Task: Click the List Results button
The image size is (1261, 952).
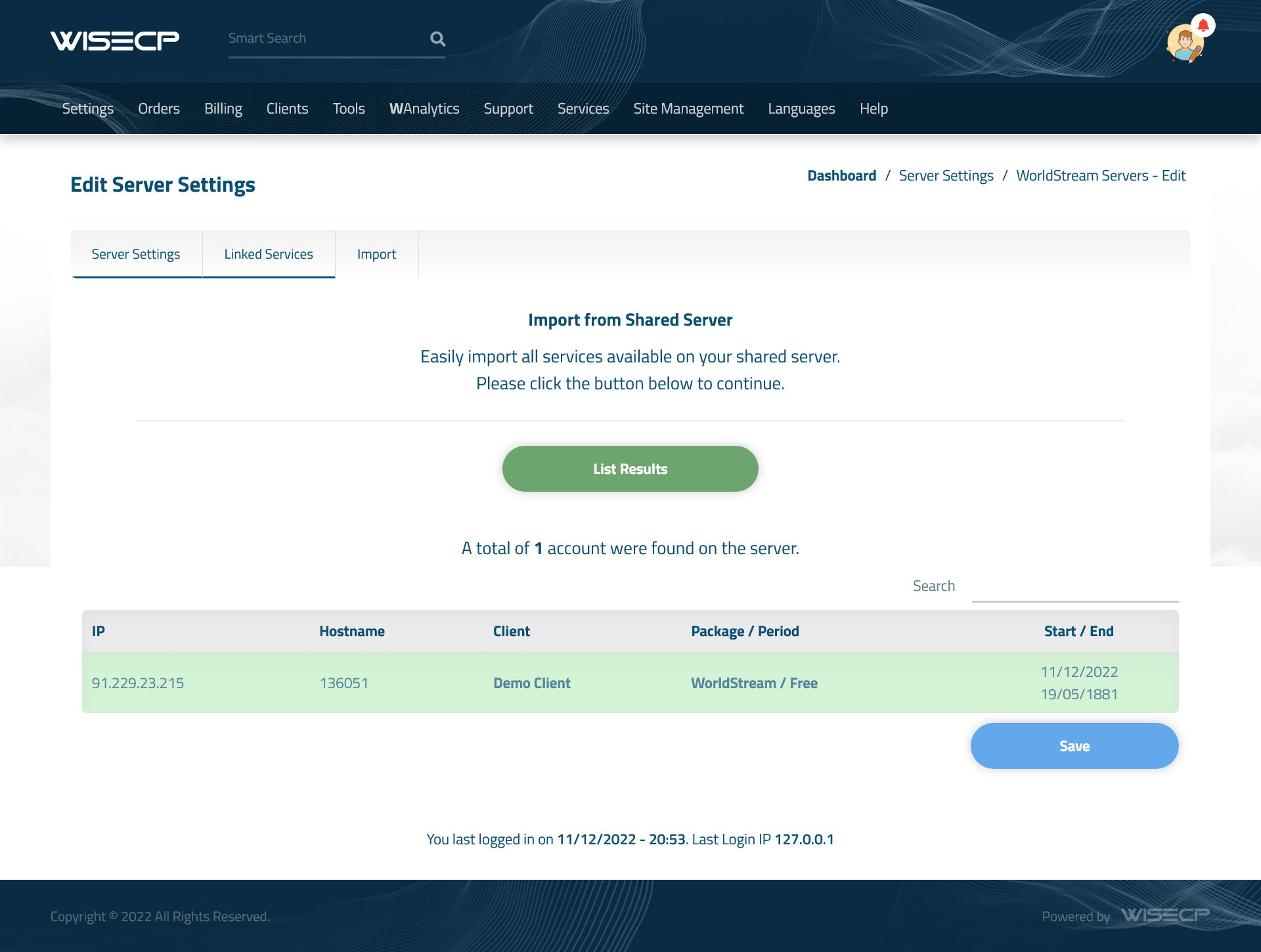Action: [630, 468]
